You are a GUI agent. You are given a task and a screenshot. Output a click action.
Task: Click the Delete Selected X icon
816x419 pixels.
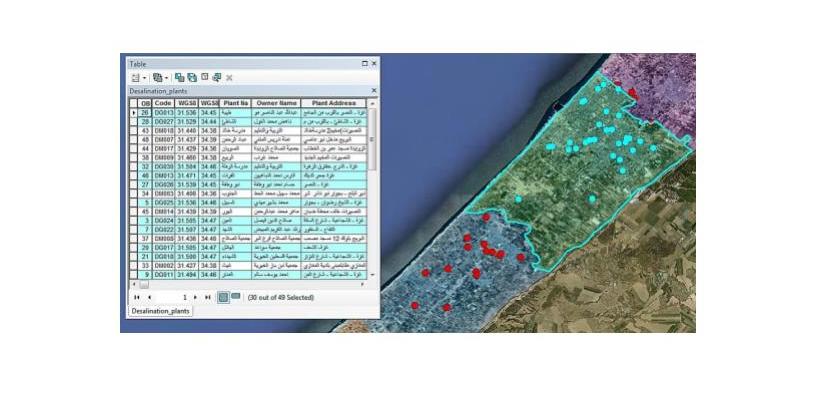pos(229,77)
